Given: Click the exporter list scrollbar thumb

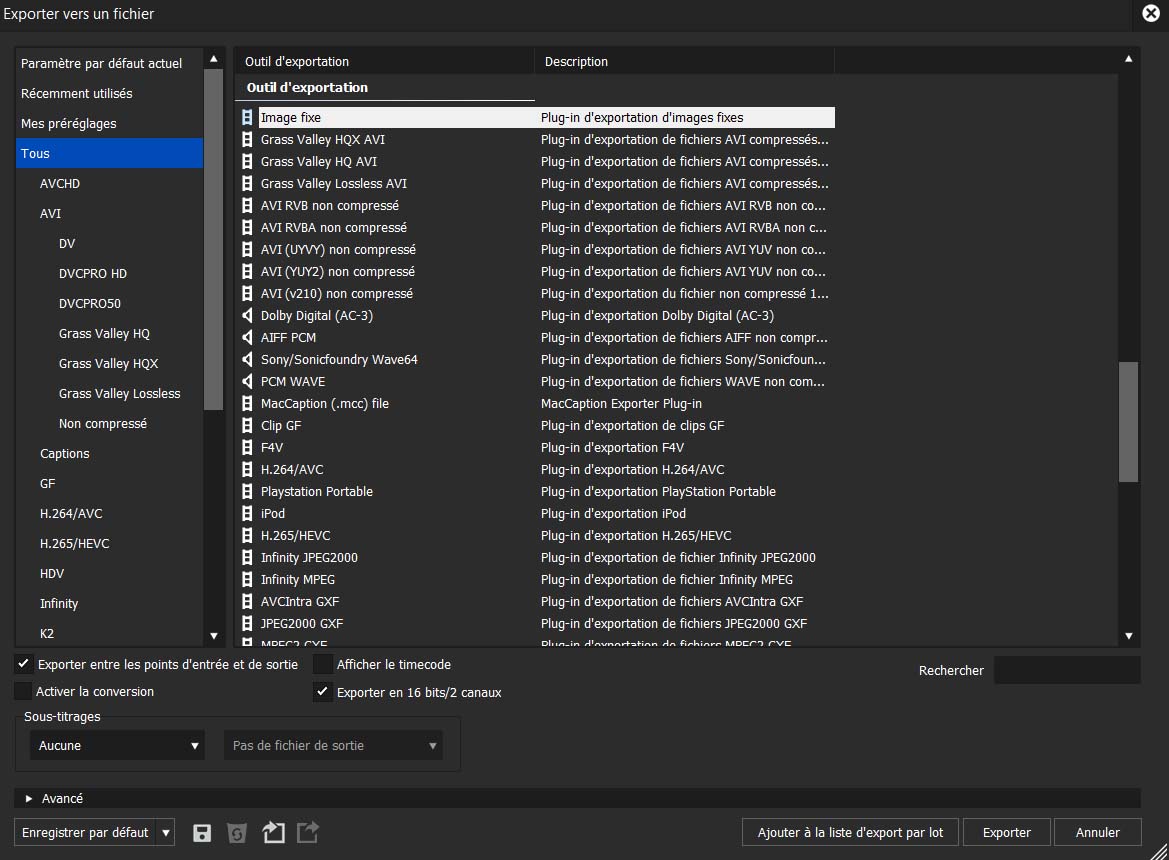Looking at the screenshot, I should (x=1129, y=422).
